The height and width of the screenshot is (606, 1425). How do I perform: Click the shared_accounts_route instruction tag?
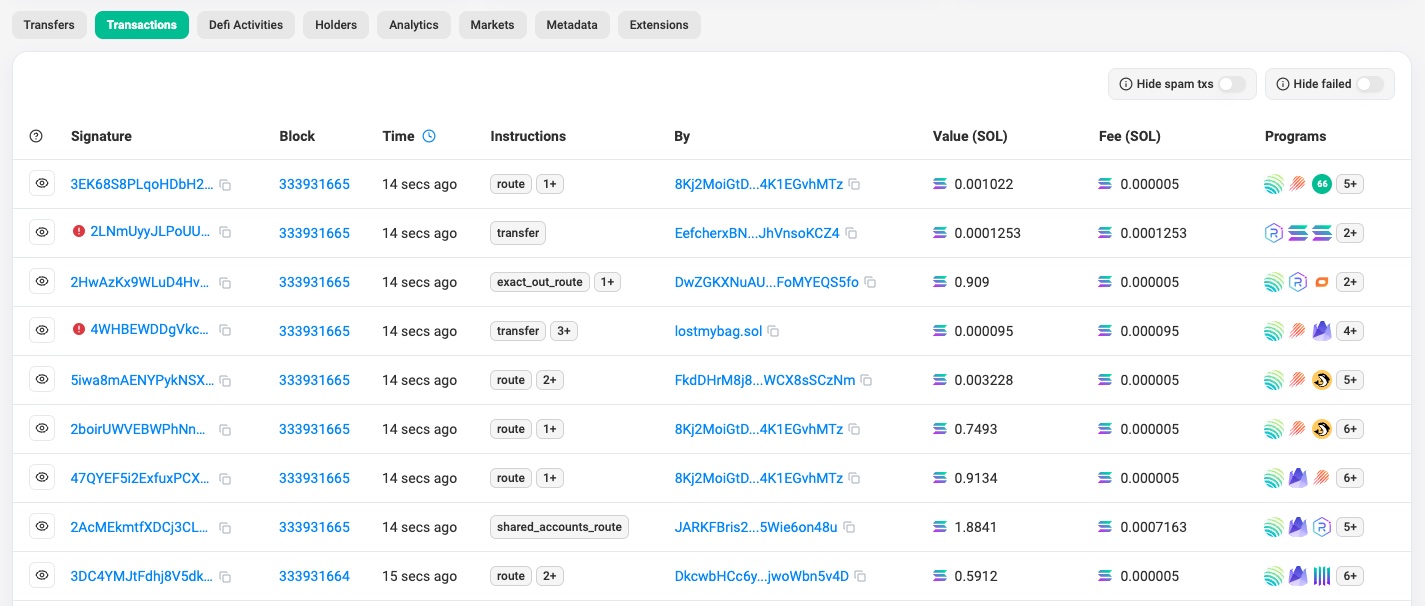pos(560,527)
